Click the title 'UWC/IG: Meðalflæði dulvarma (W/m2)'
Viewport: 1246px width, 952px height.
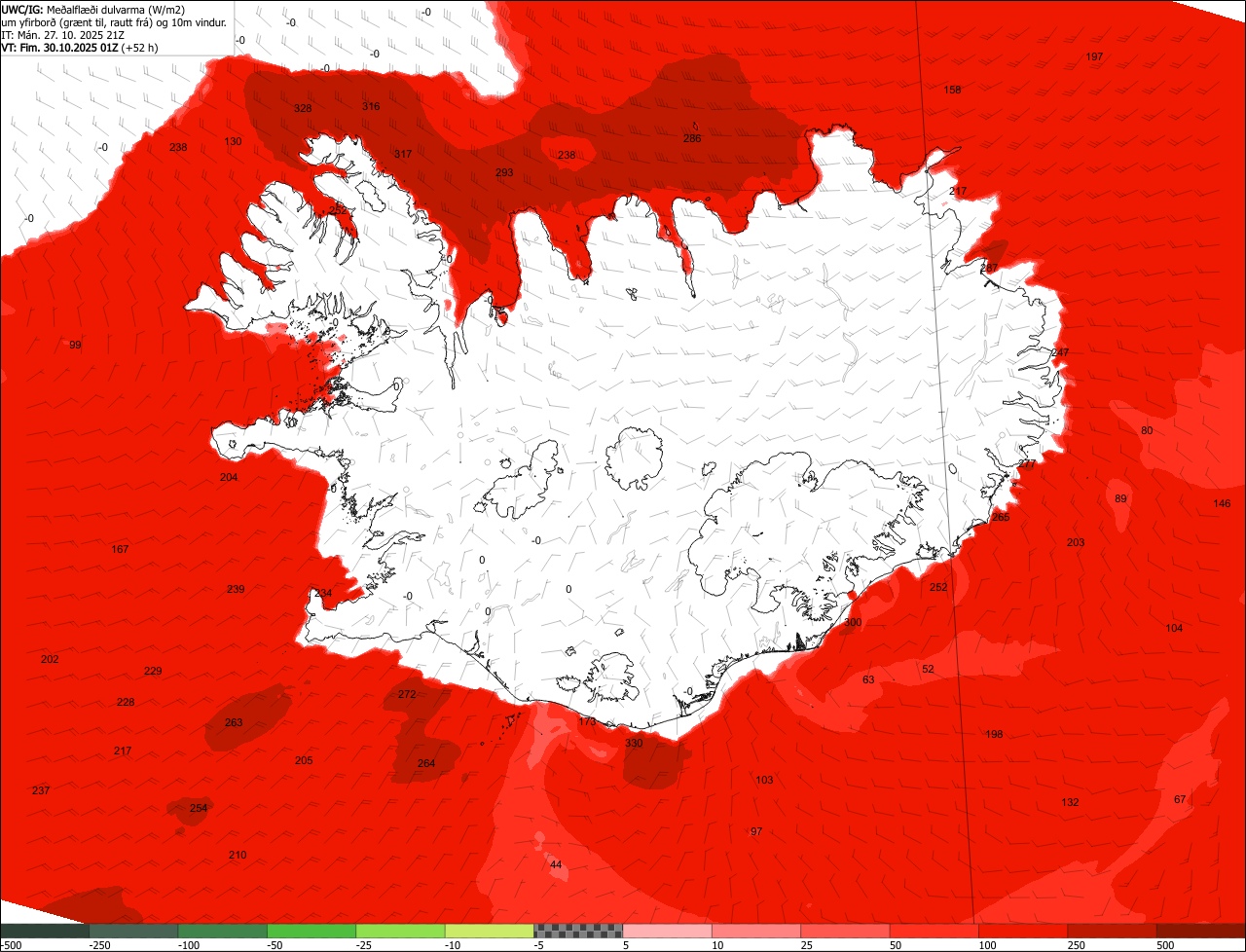[x=93, y=10]
